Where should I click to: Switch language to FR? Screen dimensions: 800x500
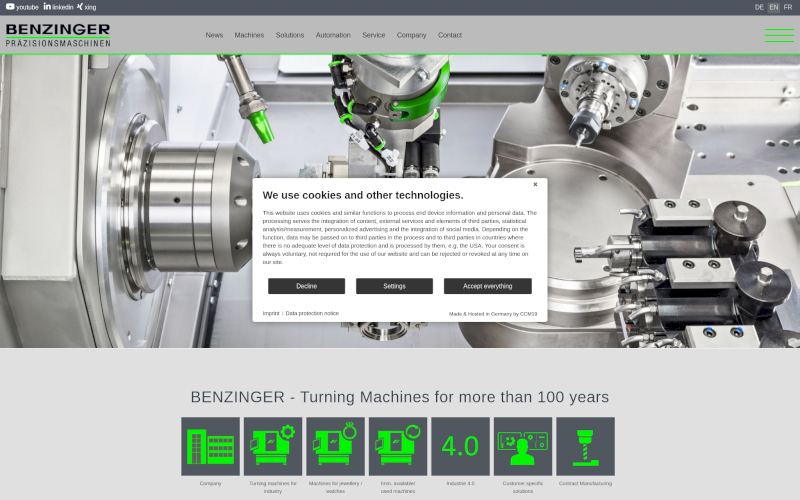[788, 7]
